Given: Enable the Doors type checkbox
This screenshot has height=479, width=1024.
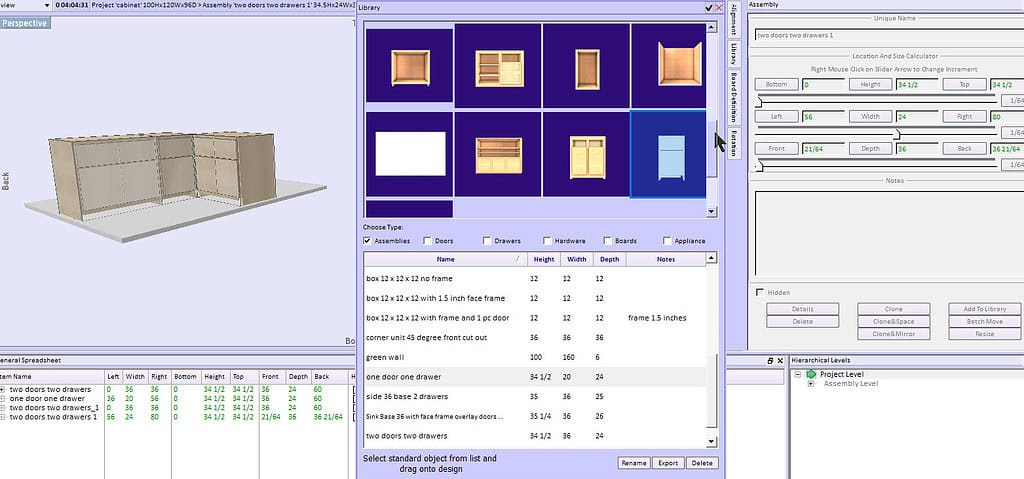Looking at the screenshot, I should [427, 241].
